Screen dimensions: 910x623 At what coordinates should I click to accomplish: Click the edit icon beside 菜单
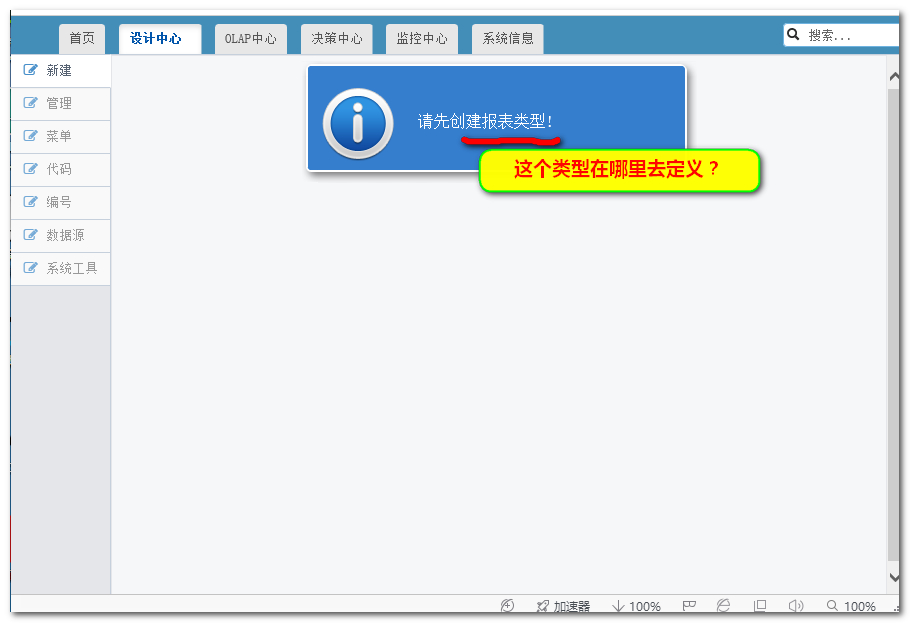[30, 136]
